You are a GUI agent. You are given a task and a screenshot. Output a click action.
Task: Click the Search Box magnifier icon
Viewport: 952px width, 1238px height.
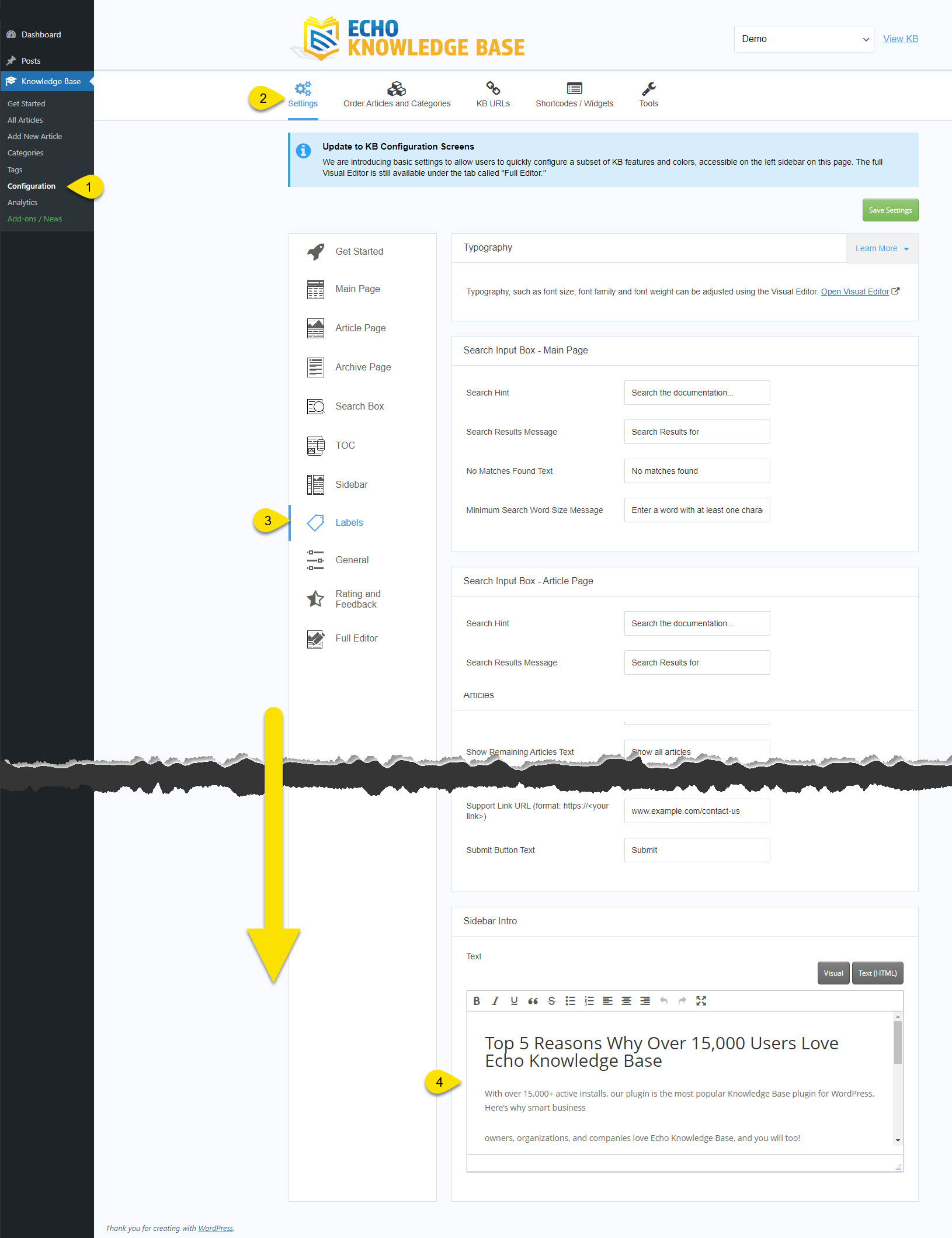[315, 406]
